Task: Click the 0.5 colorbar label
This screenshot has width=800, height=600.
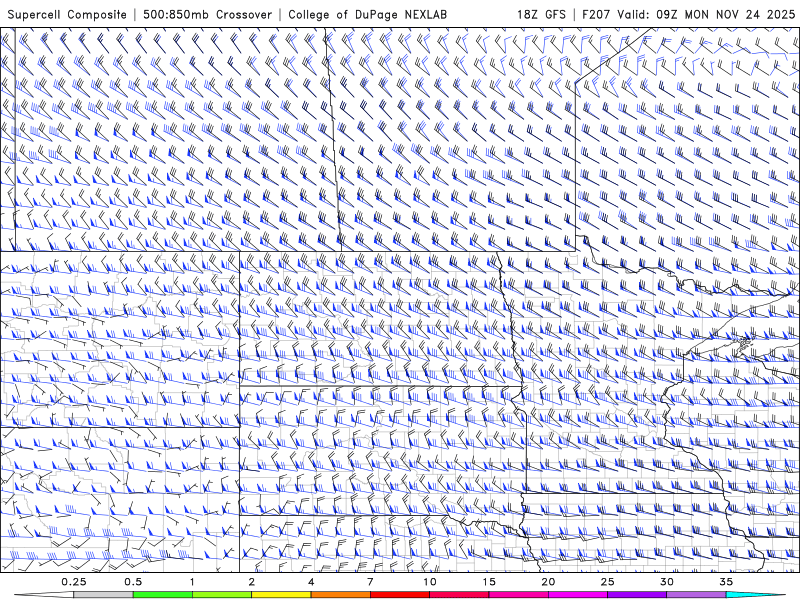Action: (x=133, y=582)
